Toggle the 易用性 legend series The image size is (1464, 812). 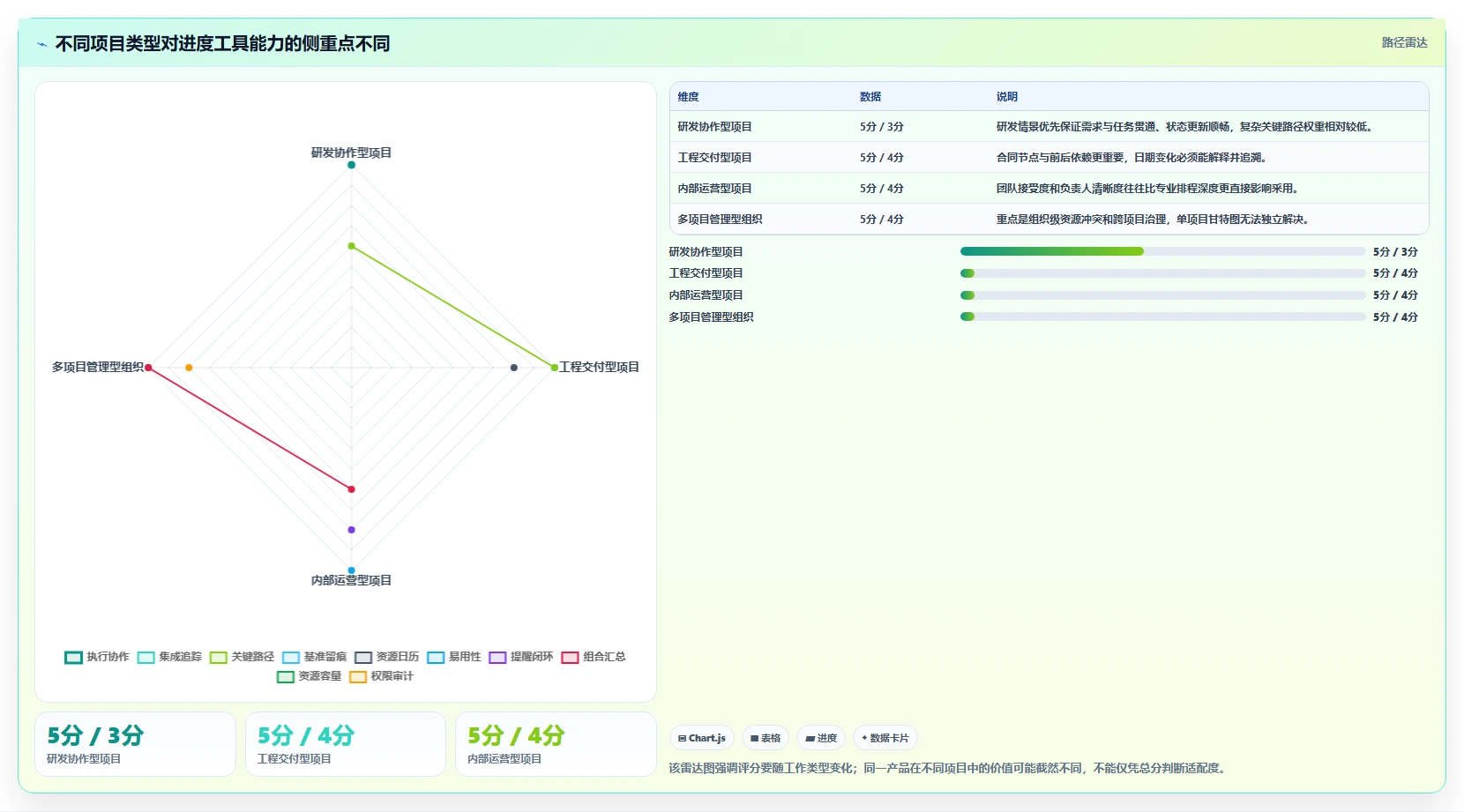tap(453, 657)
